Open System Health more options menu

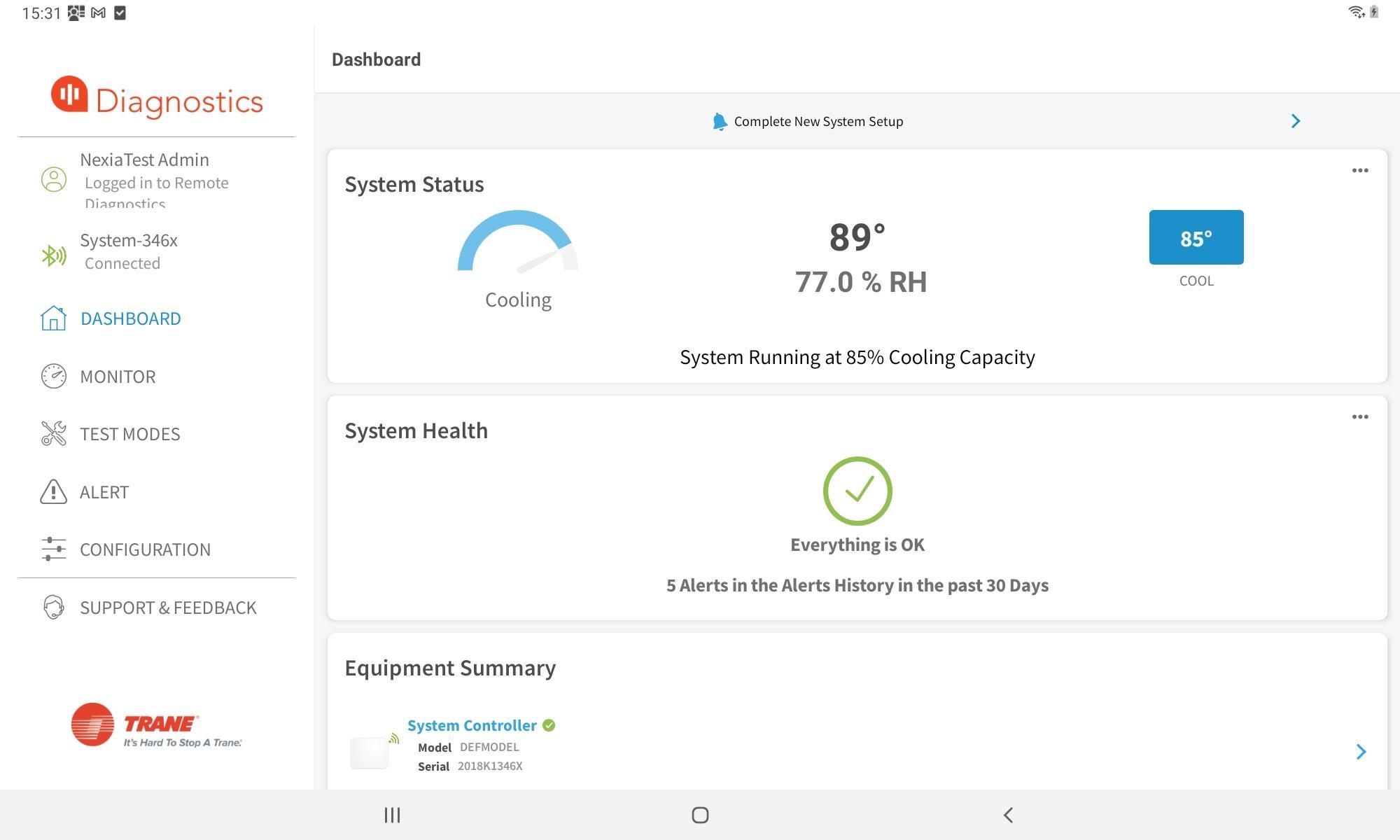click(x=1360, y=416)
